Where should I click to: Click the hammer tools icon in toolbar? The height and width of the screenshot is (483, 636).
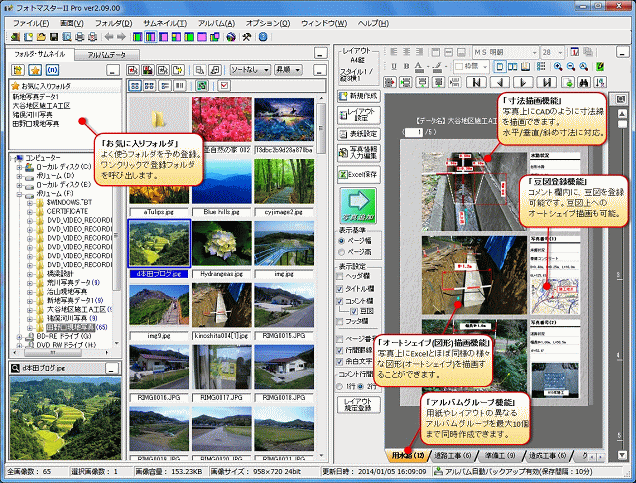tap(247, 37)
